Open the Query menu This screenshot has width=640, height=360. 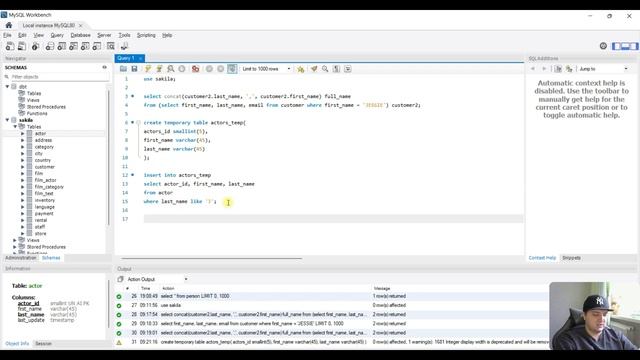click(x=57, y=36)
